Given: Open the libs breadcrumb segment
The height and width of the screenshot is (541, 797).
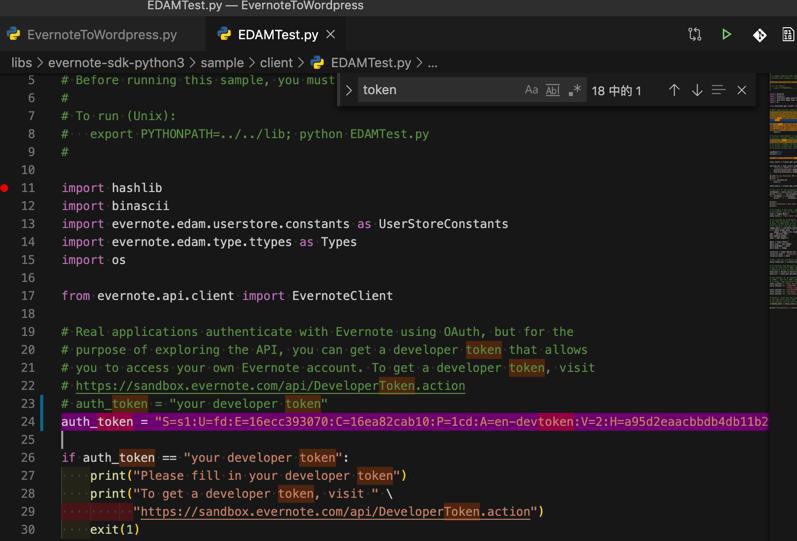Looking at the screenshot, I should (x=21, y=63).
